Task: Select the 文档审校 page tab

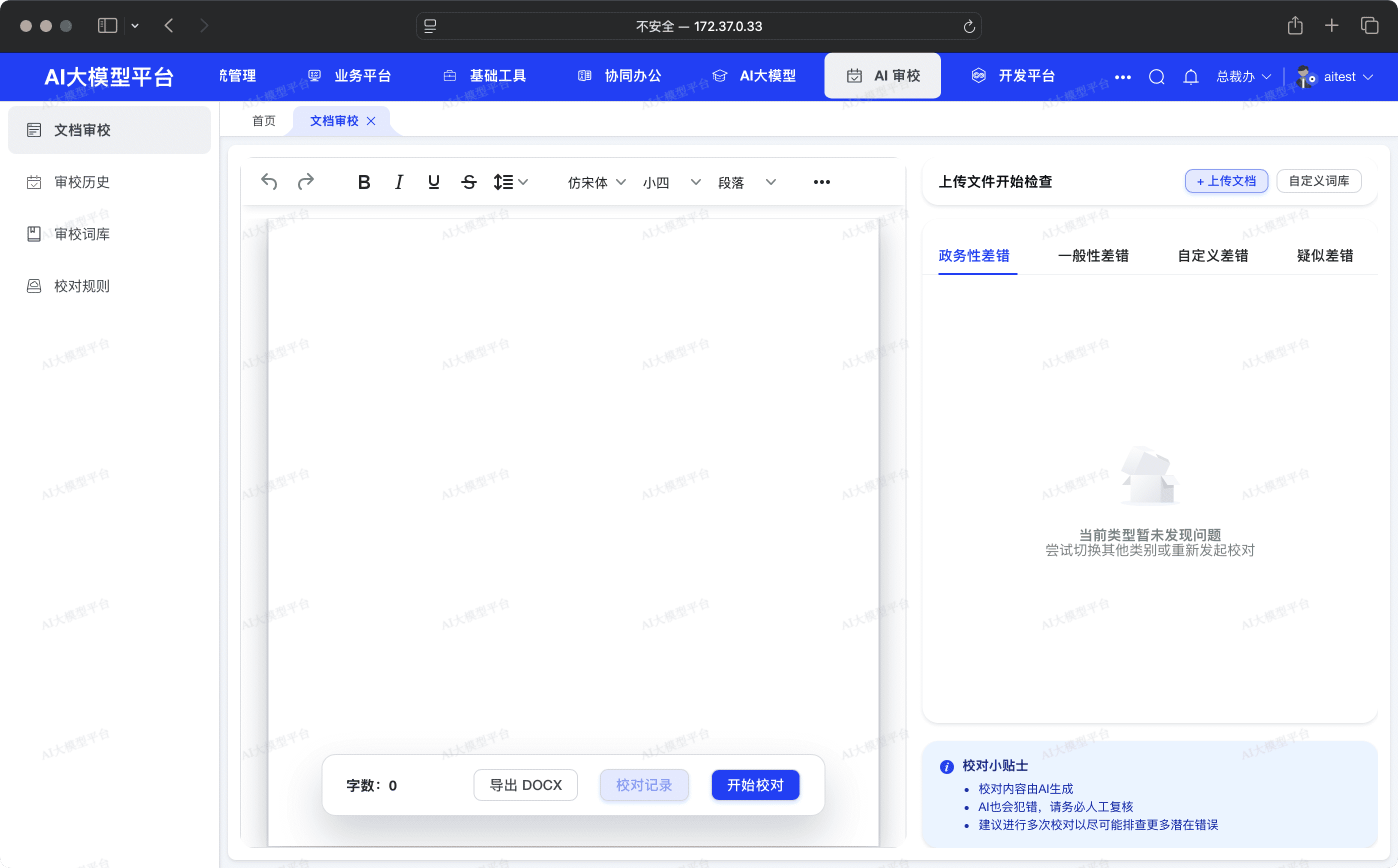Action: pos(334,120)
